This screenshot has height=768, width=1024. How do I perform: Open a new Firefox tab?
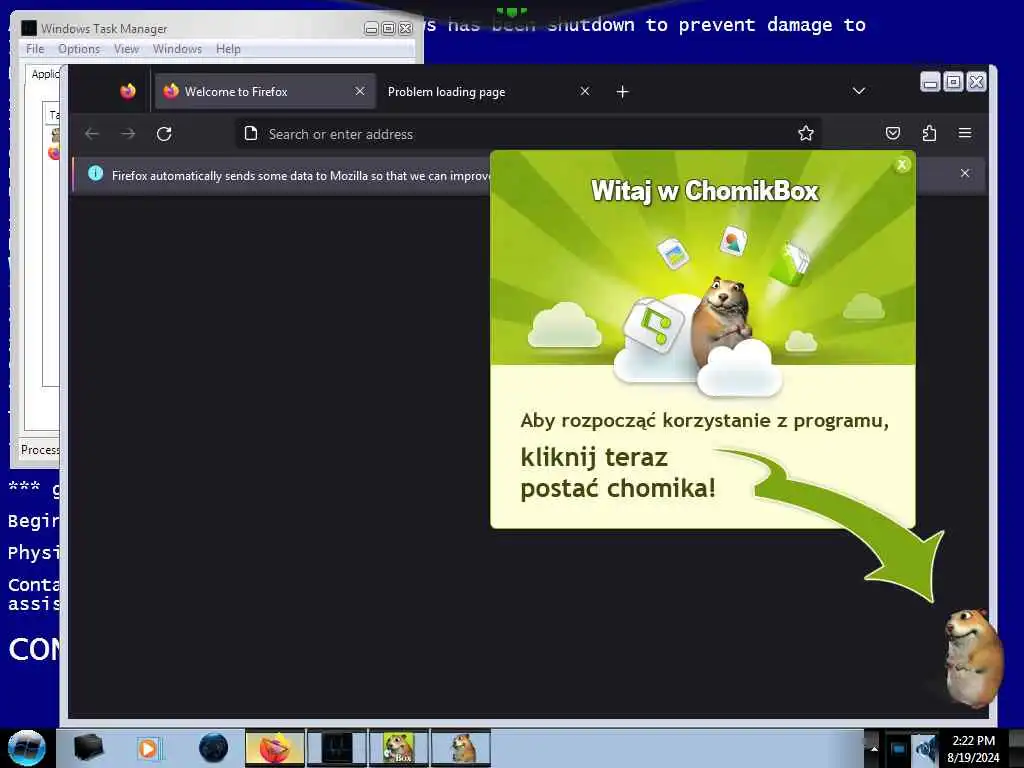point(622,92)
